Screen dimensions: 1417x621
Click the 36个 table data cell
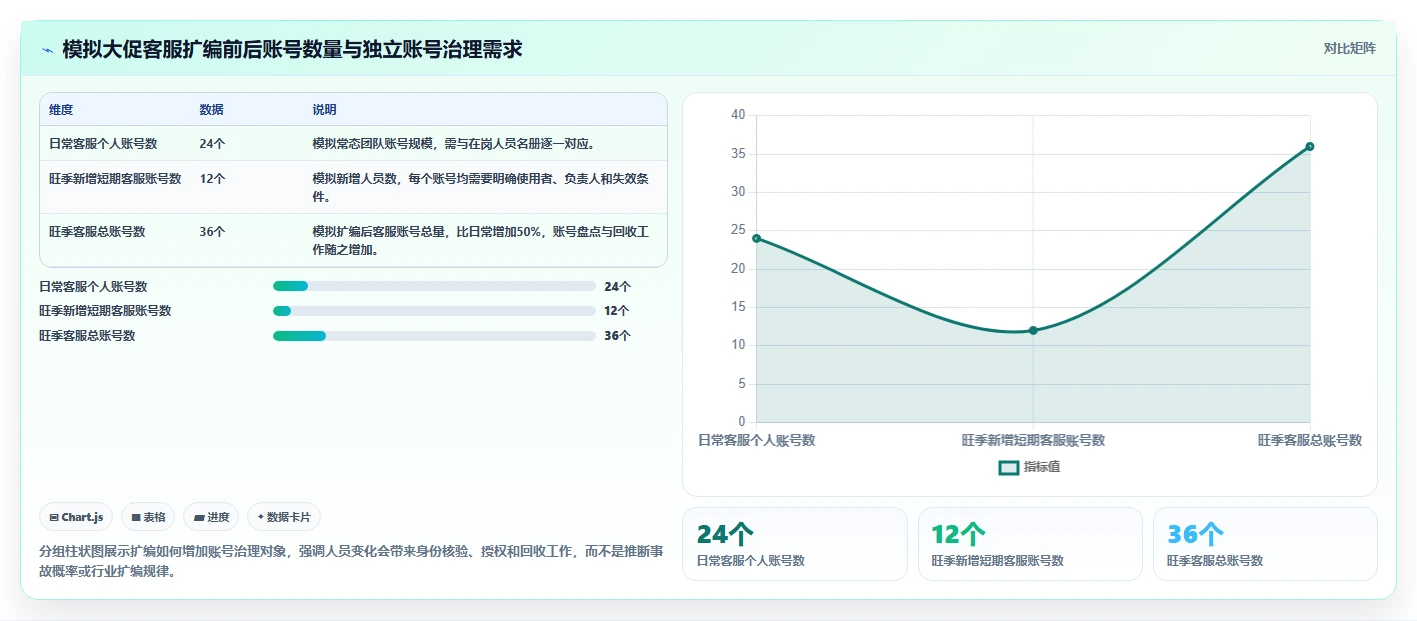tap(212, 232)
